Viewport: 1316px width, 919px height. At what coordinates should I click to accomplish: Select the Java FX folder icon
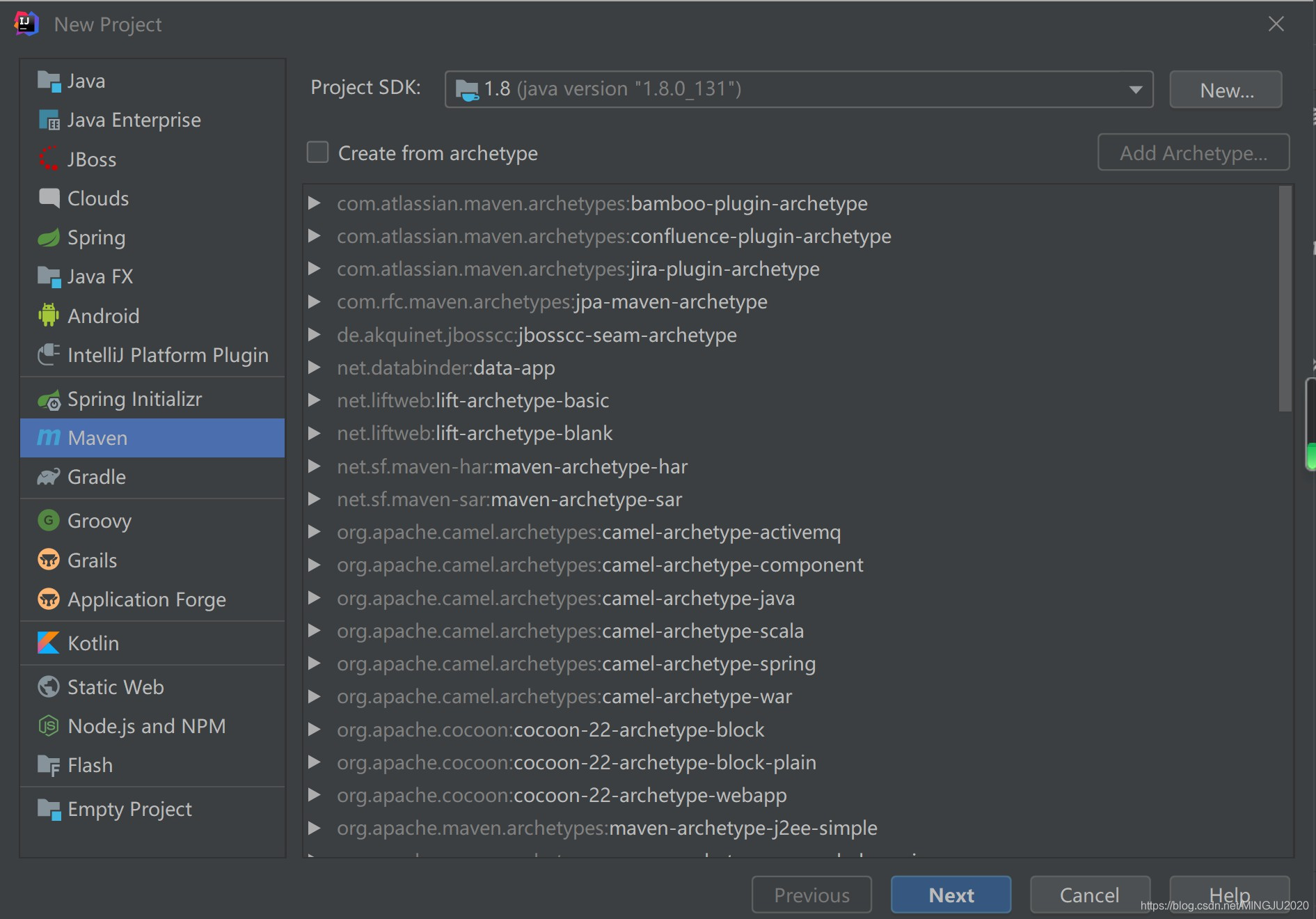(49, 277)
